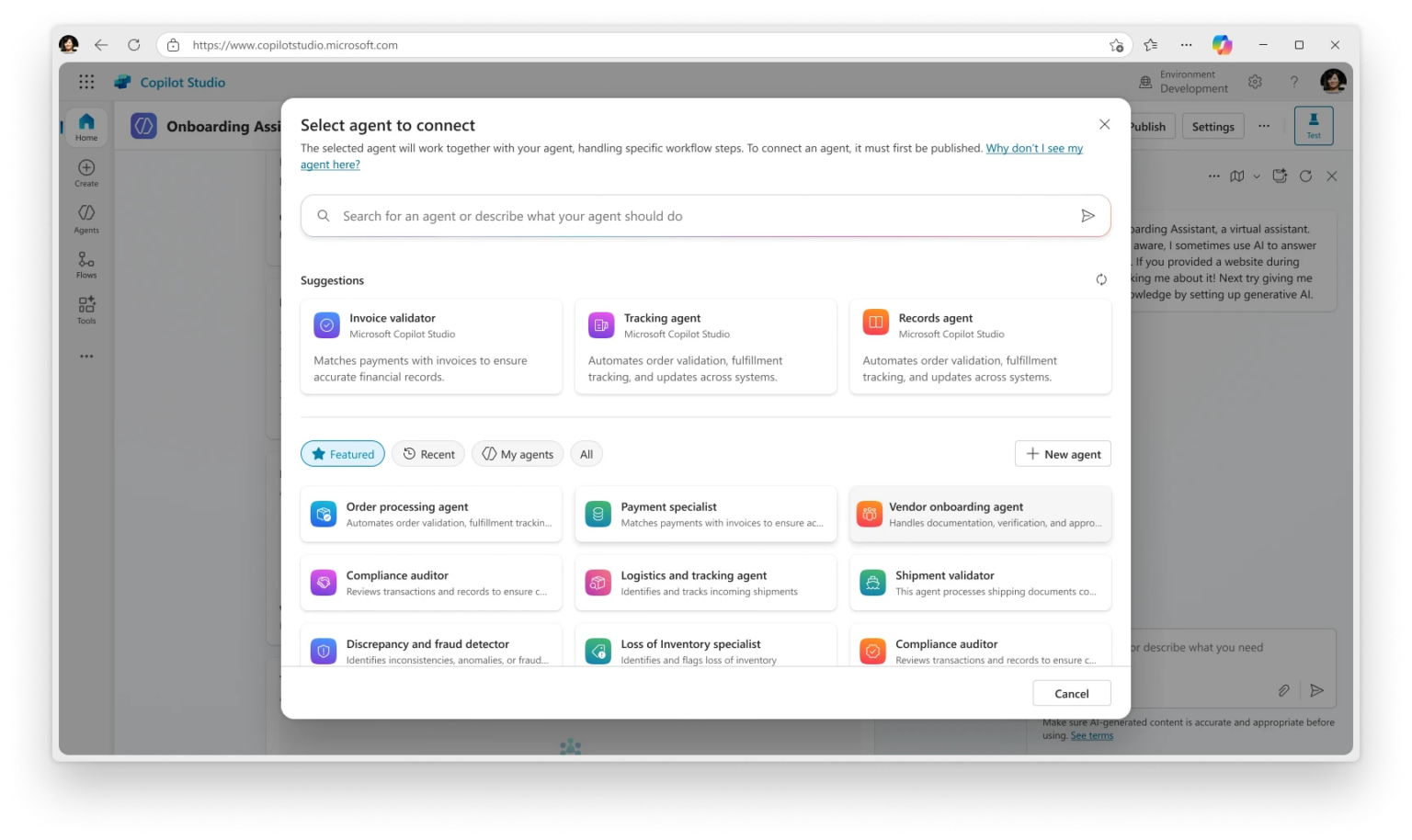Viewport: 1412px width, 840px height.
Task: Close the Select agent to connect dialog
Action: pyautogui.click(x=1104, y=124)
